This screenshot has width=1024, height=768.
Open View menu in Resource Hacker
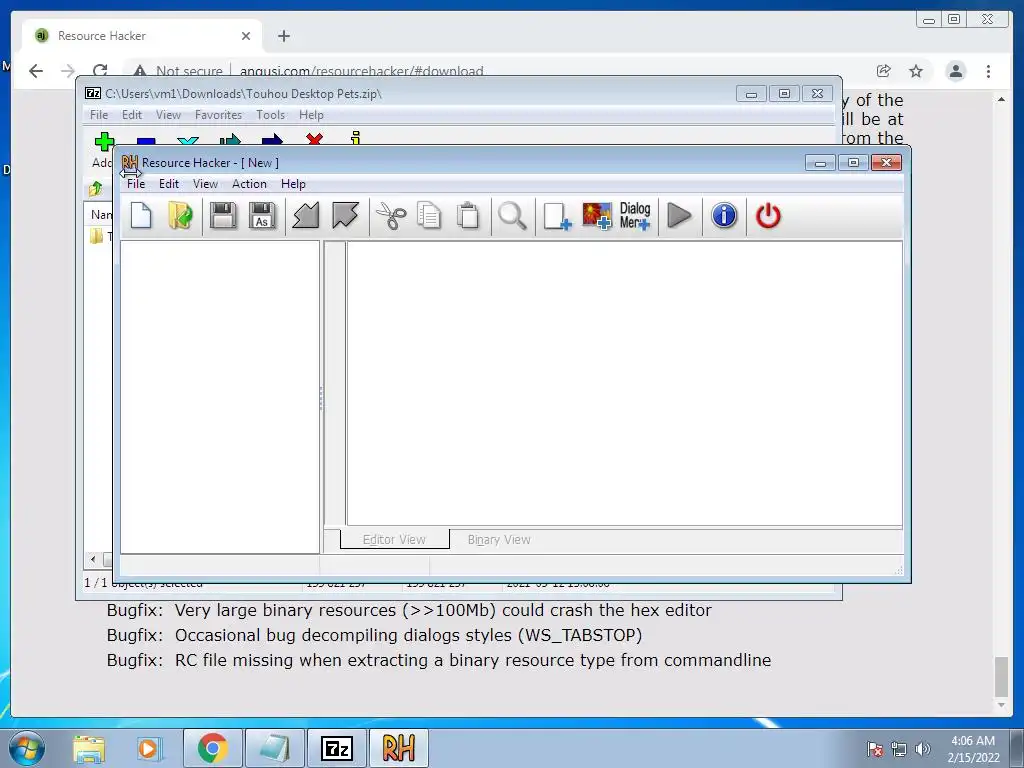point(205,184)
